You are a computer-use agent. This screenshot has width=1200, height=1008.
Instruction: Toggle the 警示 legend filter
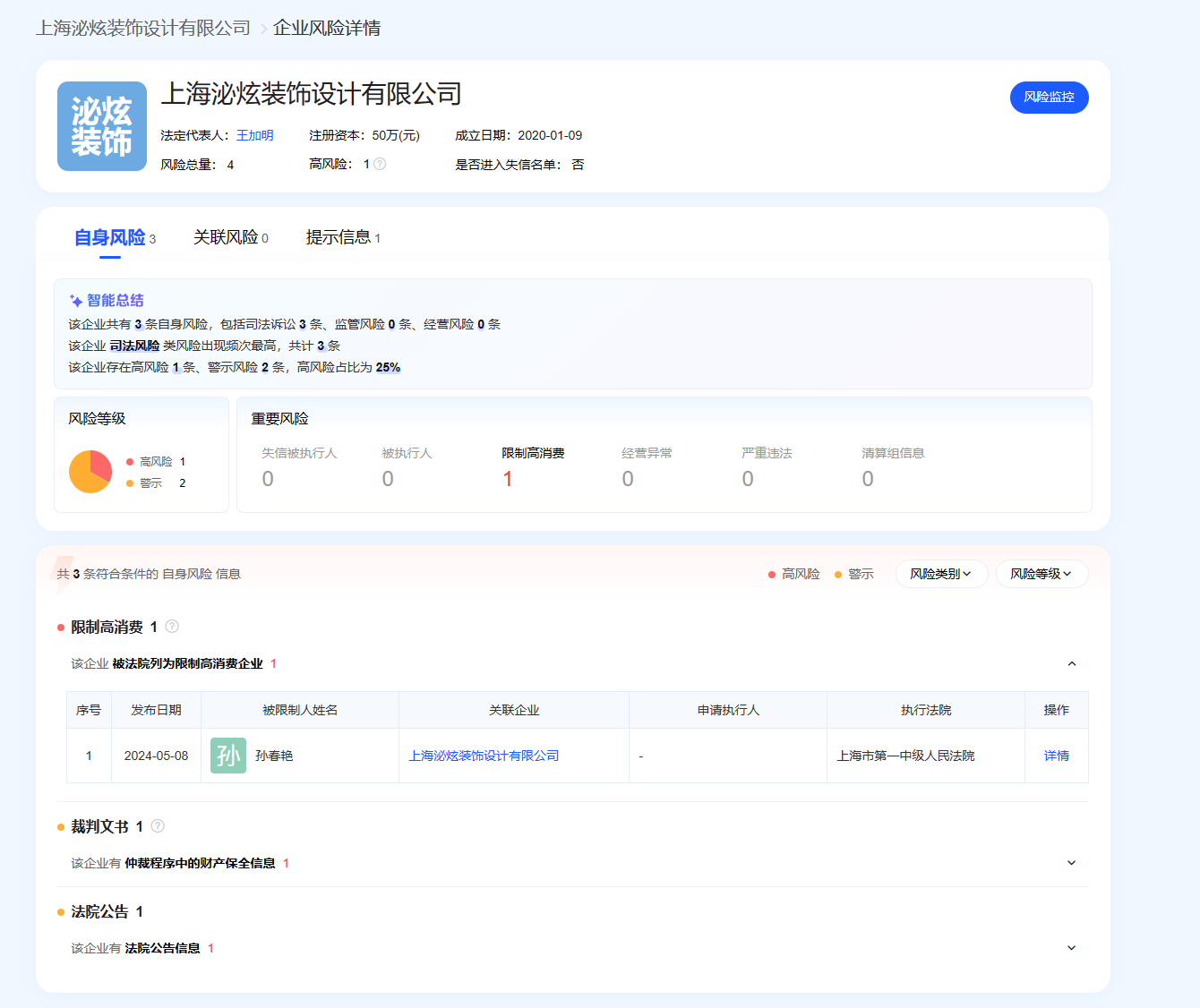click(853, 574)
